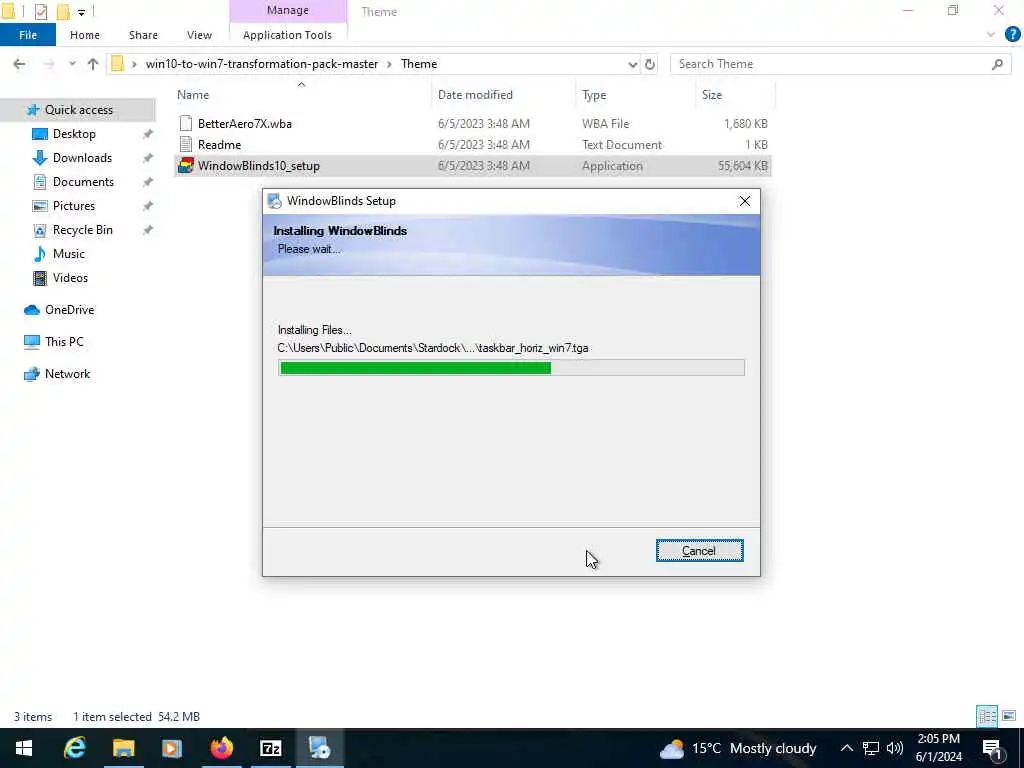Open Desktop in the sidebar
The image size is (1024, 768).
pos(74,134)
